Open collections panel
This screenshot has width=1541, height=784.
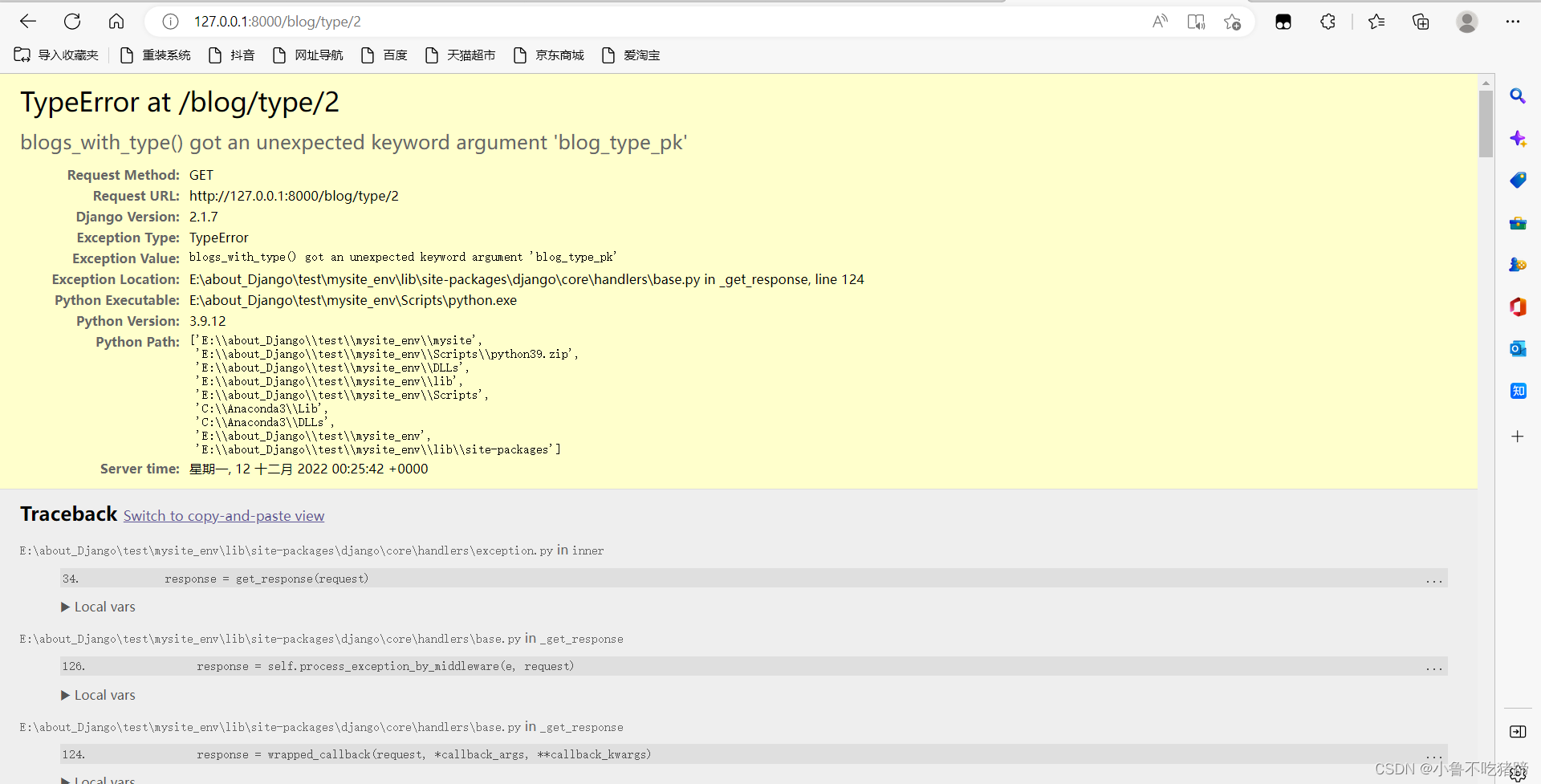coord(1421,22)
